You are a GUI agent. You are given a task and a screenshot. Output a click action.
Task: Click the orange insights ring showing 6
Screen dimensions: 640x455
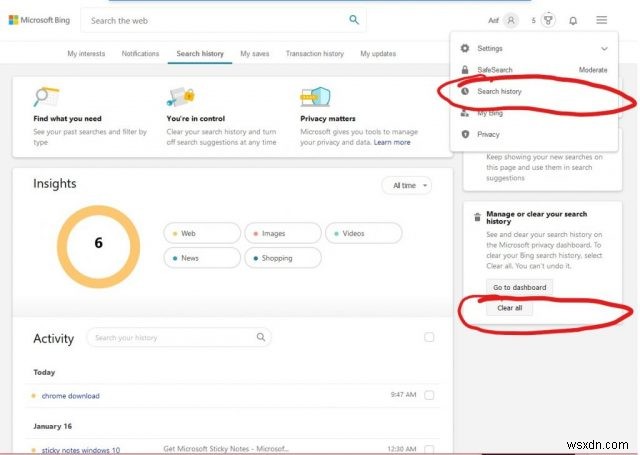point(98,246)
